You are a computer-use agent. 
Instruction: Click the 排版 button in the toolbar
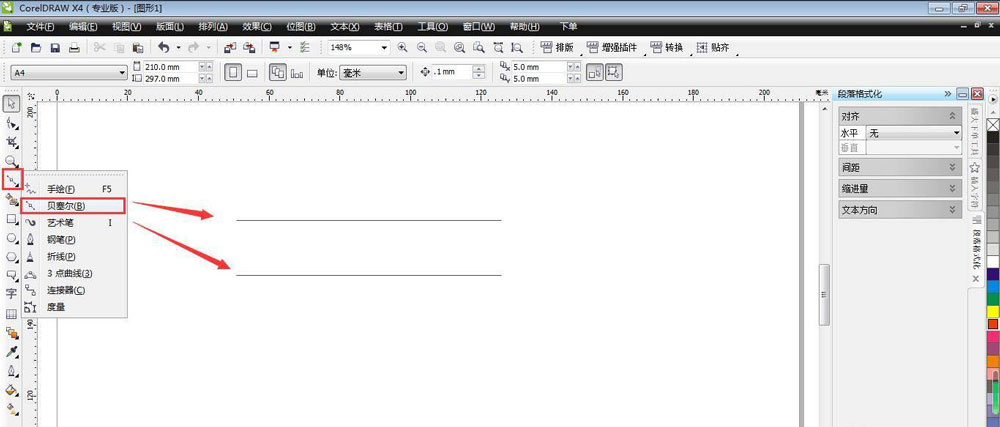(558, 48)
